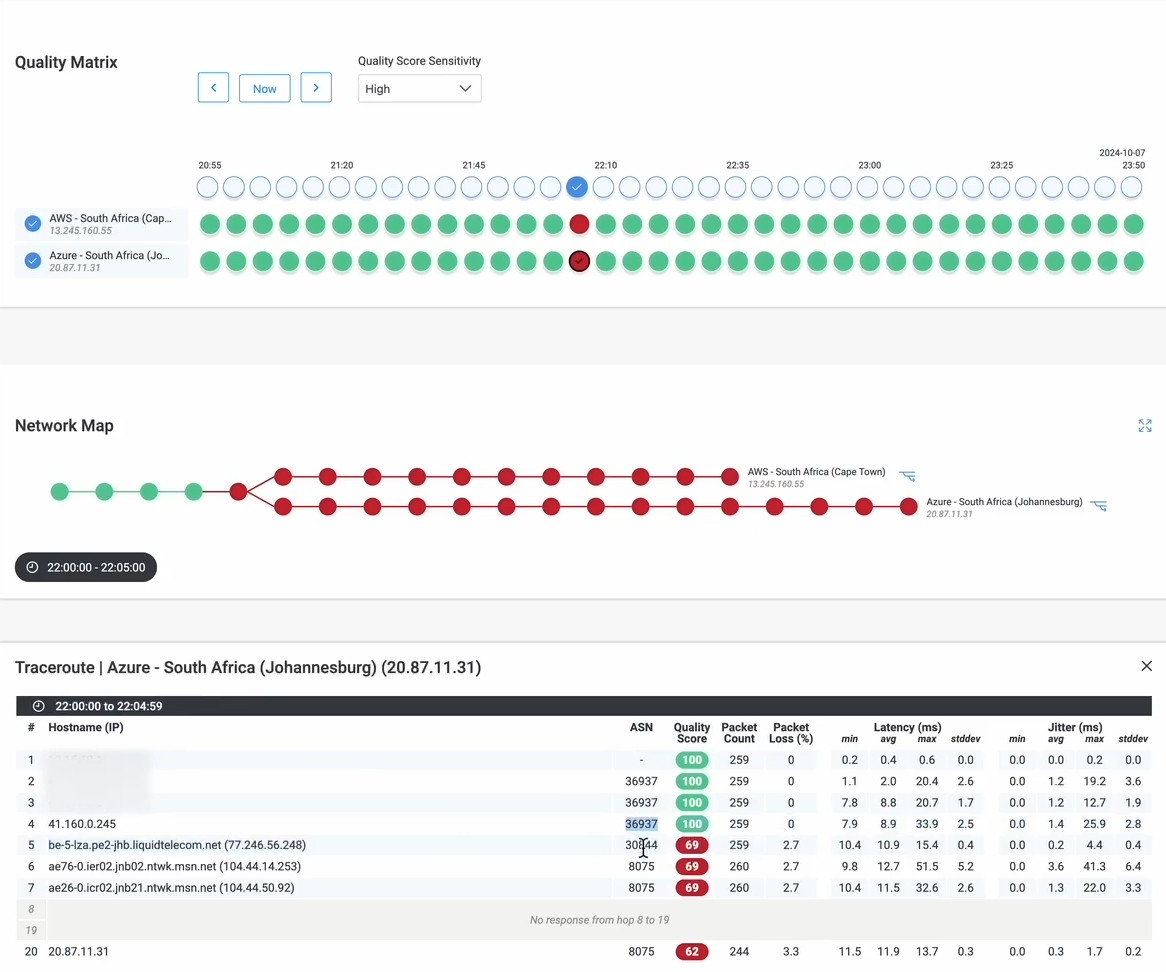Screen dimensions: 1166x972
Task: Click the Now button
Action: pos(264,88)
